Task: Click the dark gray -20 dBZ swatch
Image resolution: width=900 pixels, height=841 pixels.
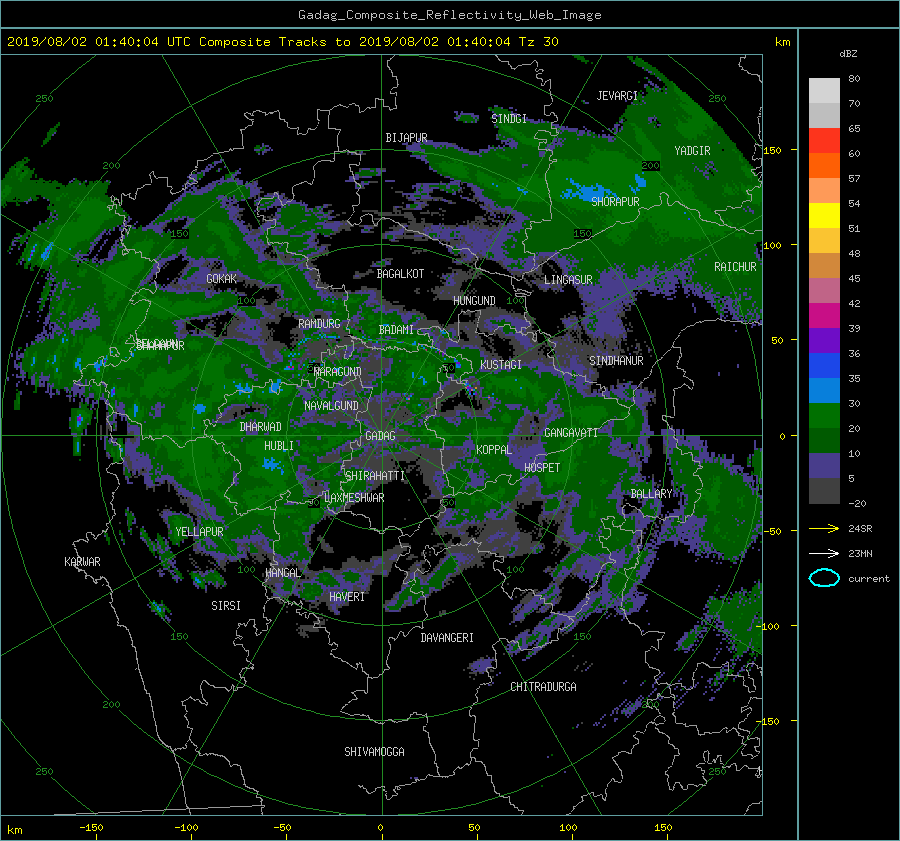Action: click(x=824, y=491)
